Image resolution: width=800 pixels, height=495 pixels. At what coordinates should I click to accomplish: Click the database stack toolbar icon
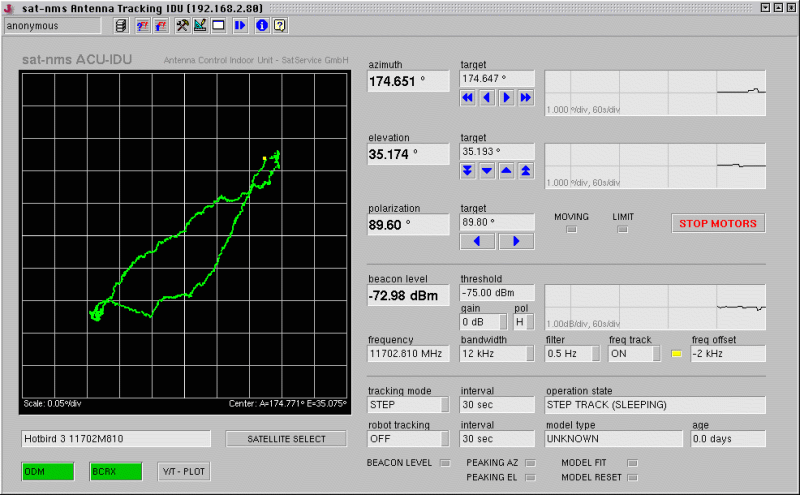coord(121,25)
